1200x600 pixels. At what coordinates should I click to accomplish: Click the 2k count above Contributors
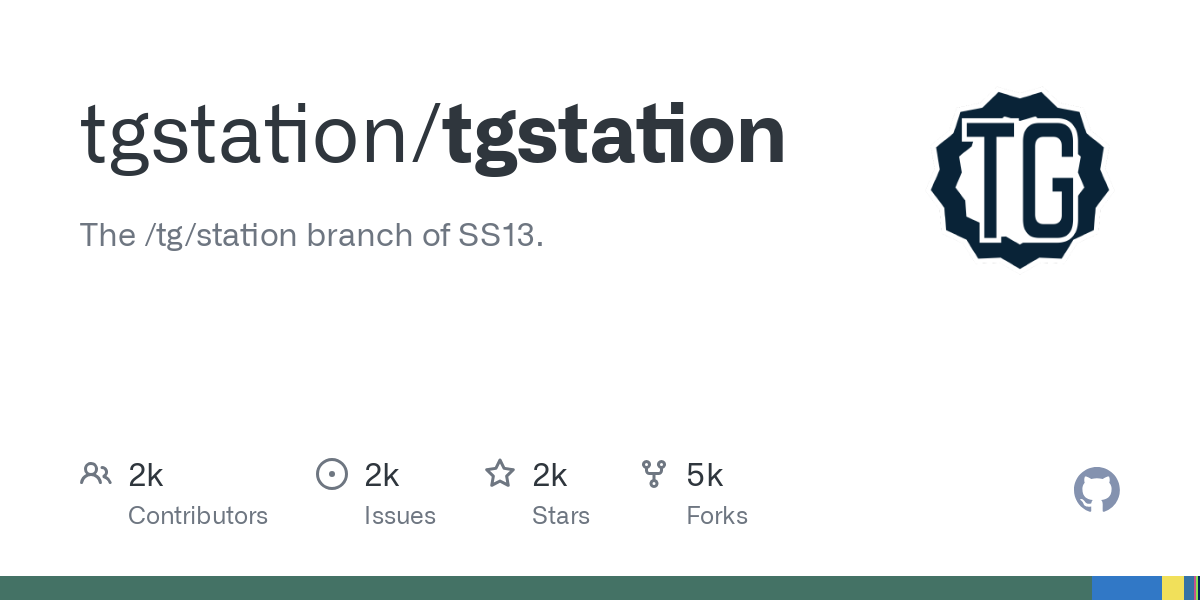pyautogui.click(x=146, y=475)
